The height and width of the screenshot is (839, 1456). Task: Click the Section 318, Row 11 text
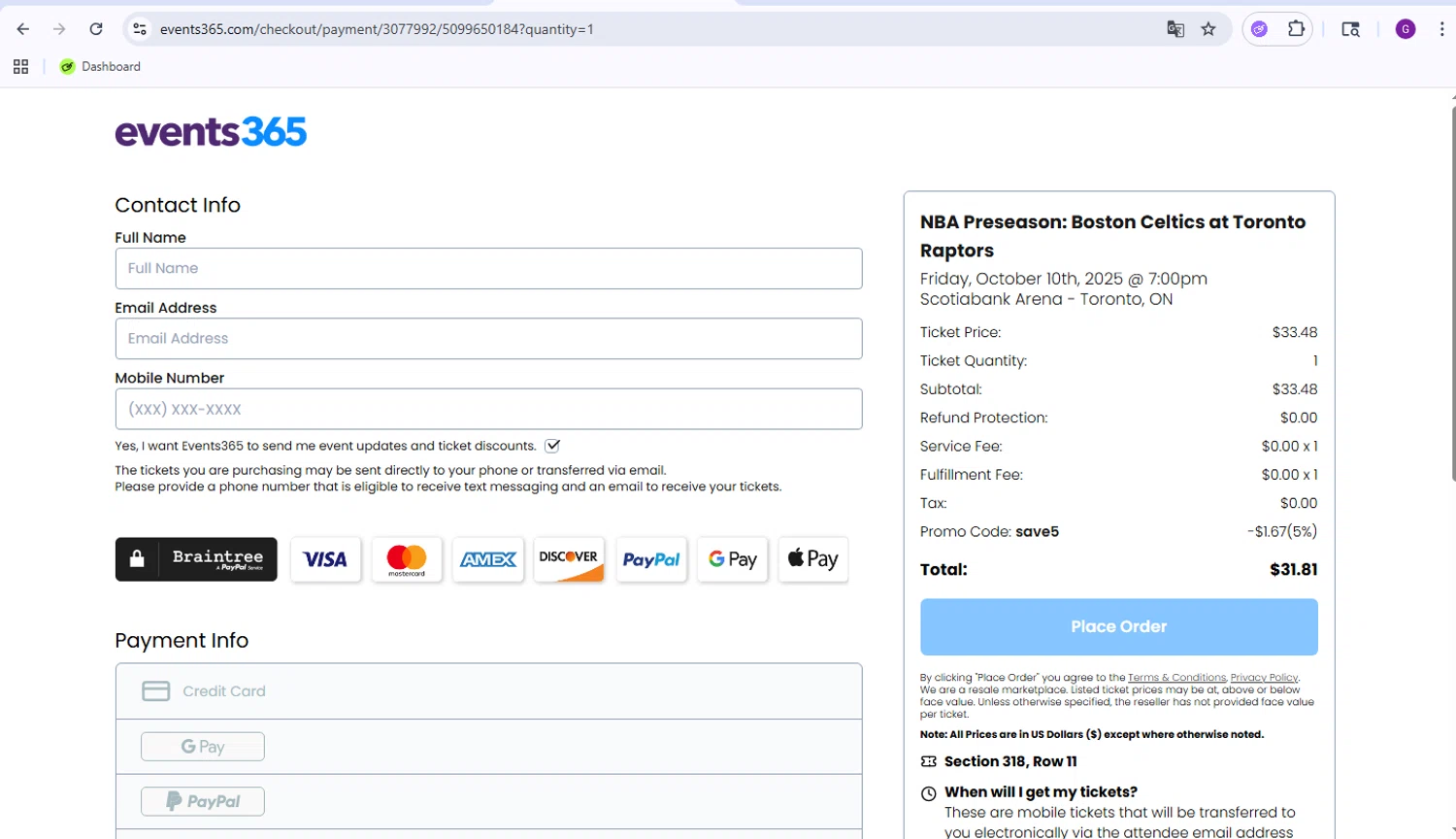pyautogui.click(x=1010, y=762)
